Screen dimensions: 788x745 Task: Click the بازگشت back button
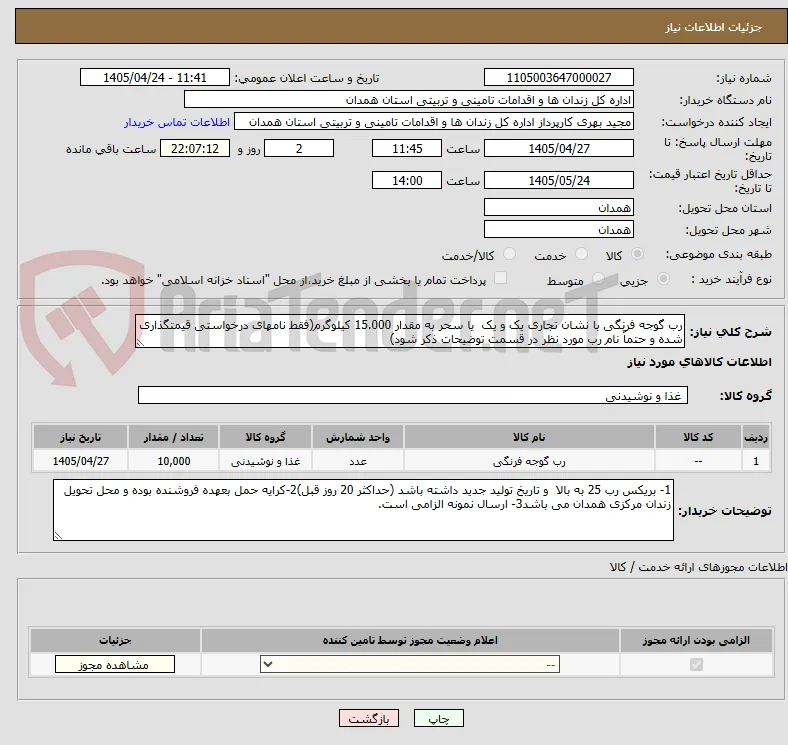point(369,718)
